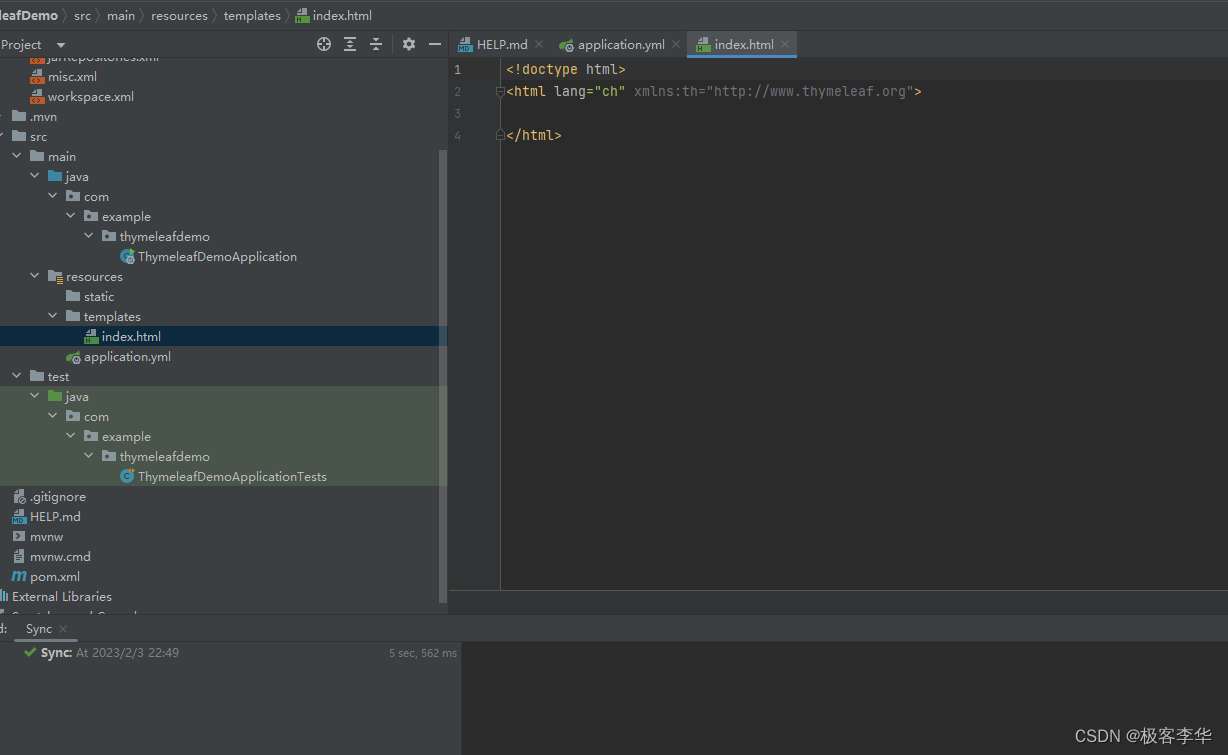
Task: Open Project panel settings gear
Action: 408,44
